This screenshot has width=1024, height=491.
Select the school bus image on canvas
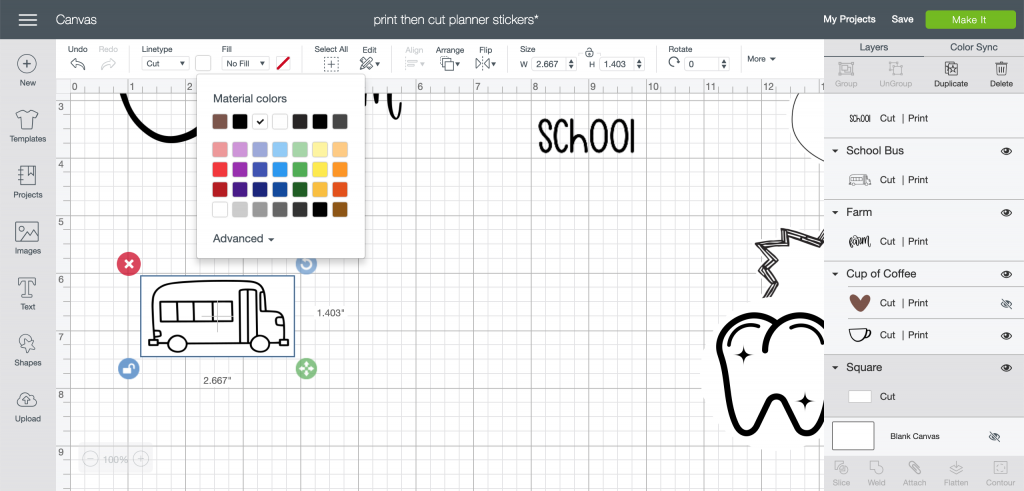tap(217, 317)
